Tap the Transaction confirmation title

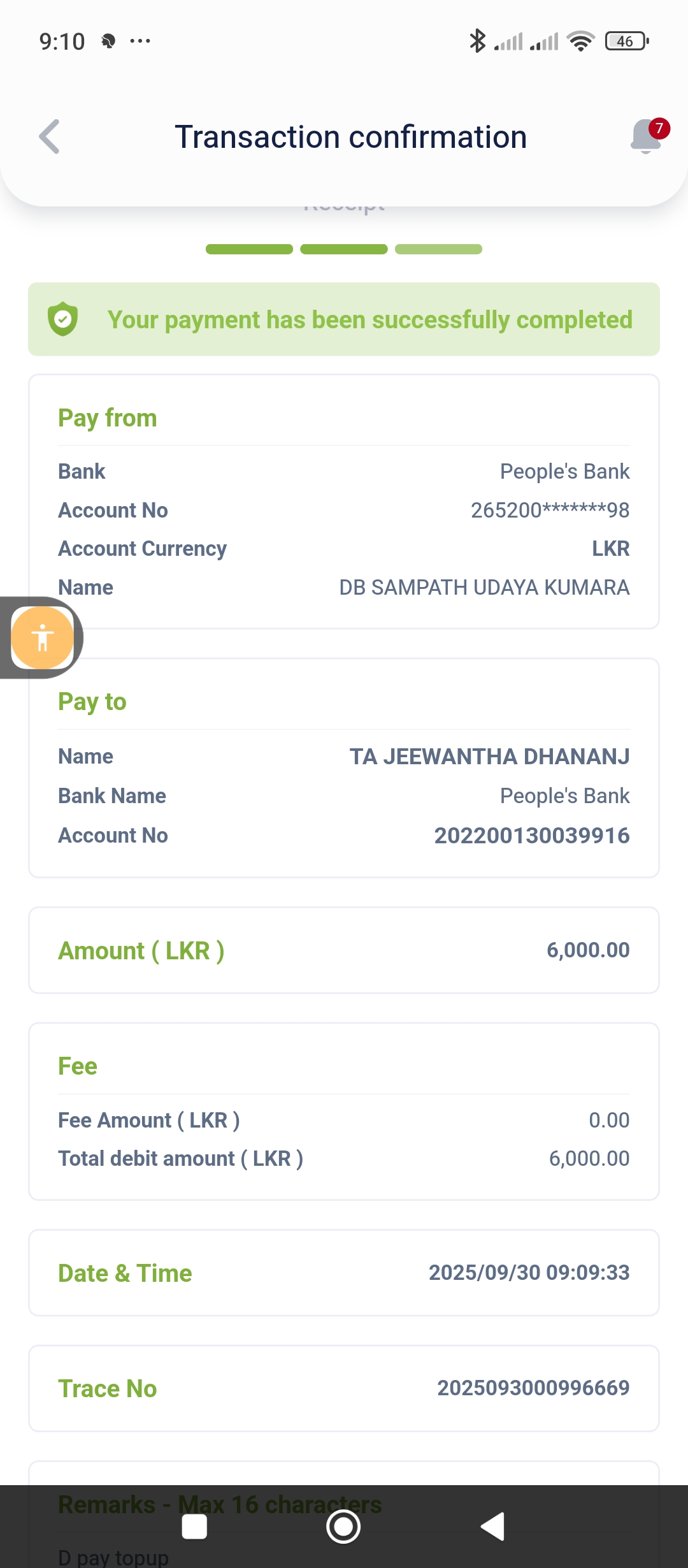[x=350, y=136]
